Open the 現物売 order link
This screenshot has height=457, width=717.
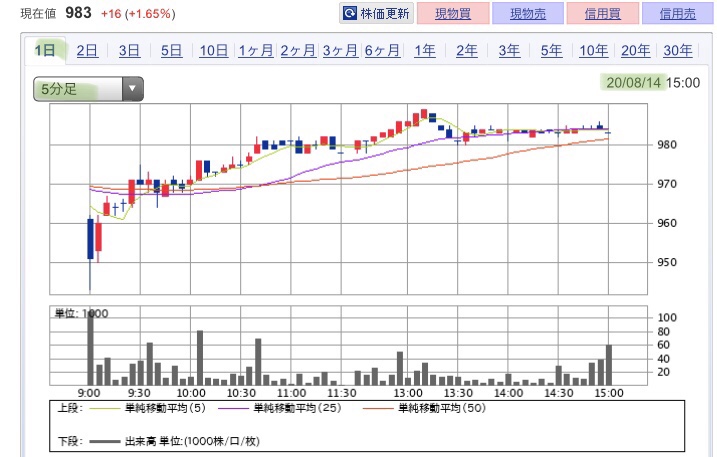coord(528,13)
